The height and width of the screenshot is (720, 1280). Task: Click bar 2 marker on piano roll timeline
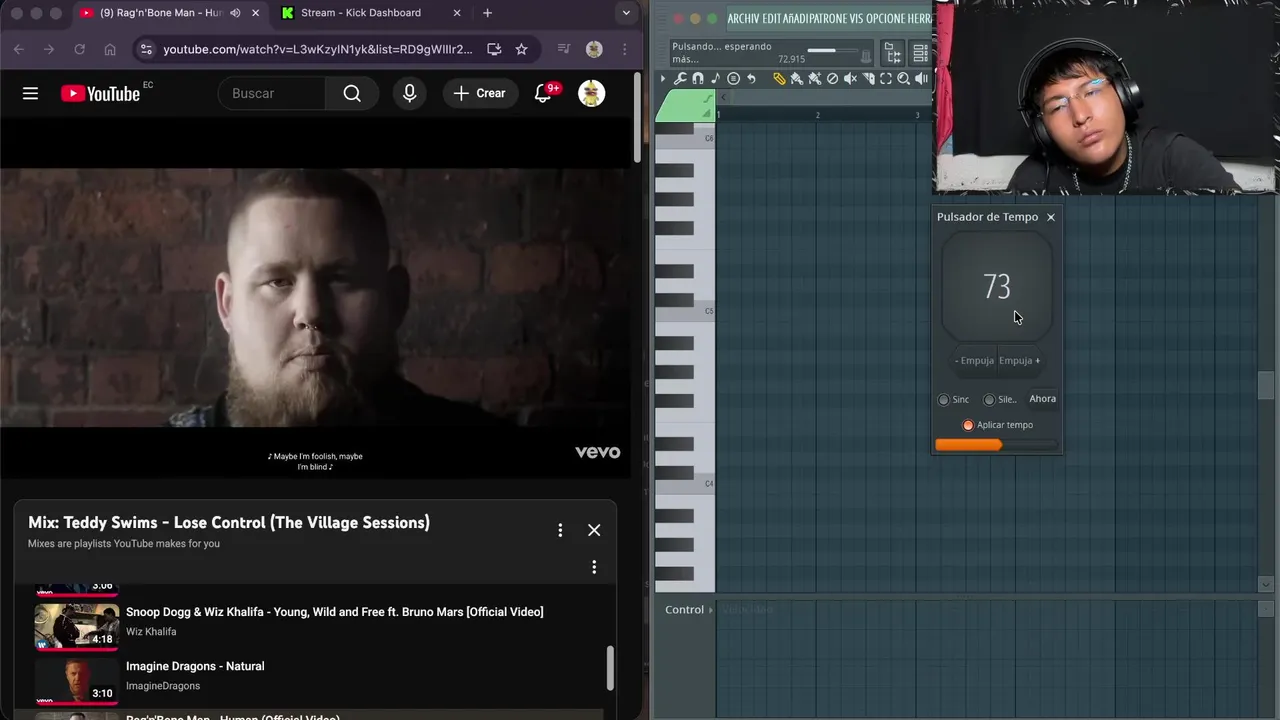(817, 115)
